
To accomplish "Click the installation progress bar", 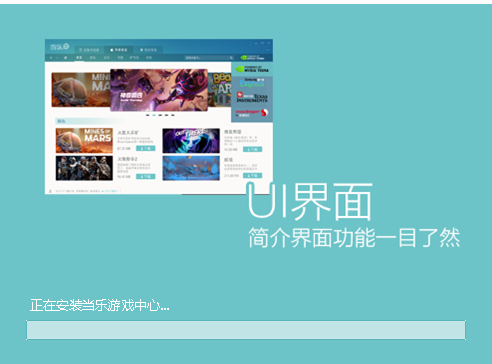I will 246,330.
